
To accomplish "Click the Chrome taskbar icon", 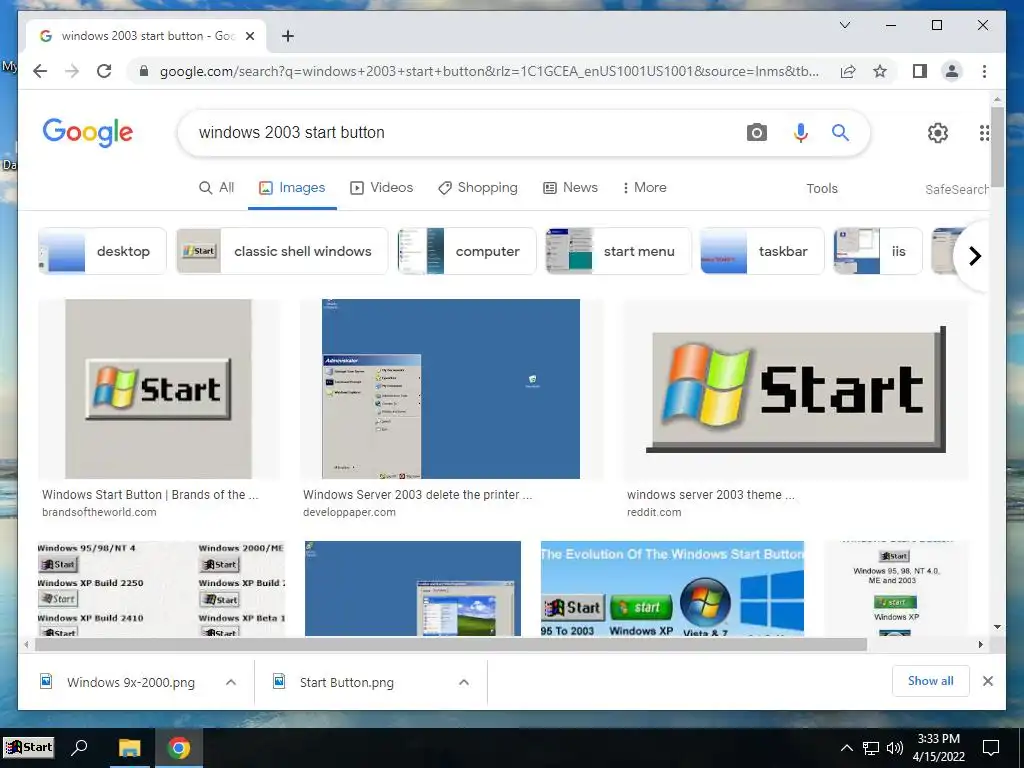I will point(178,748).
